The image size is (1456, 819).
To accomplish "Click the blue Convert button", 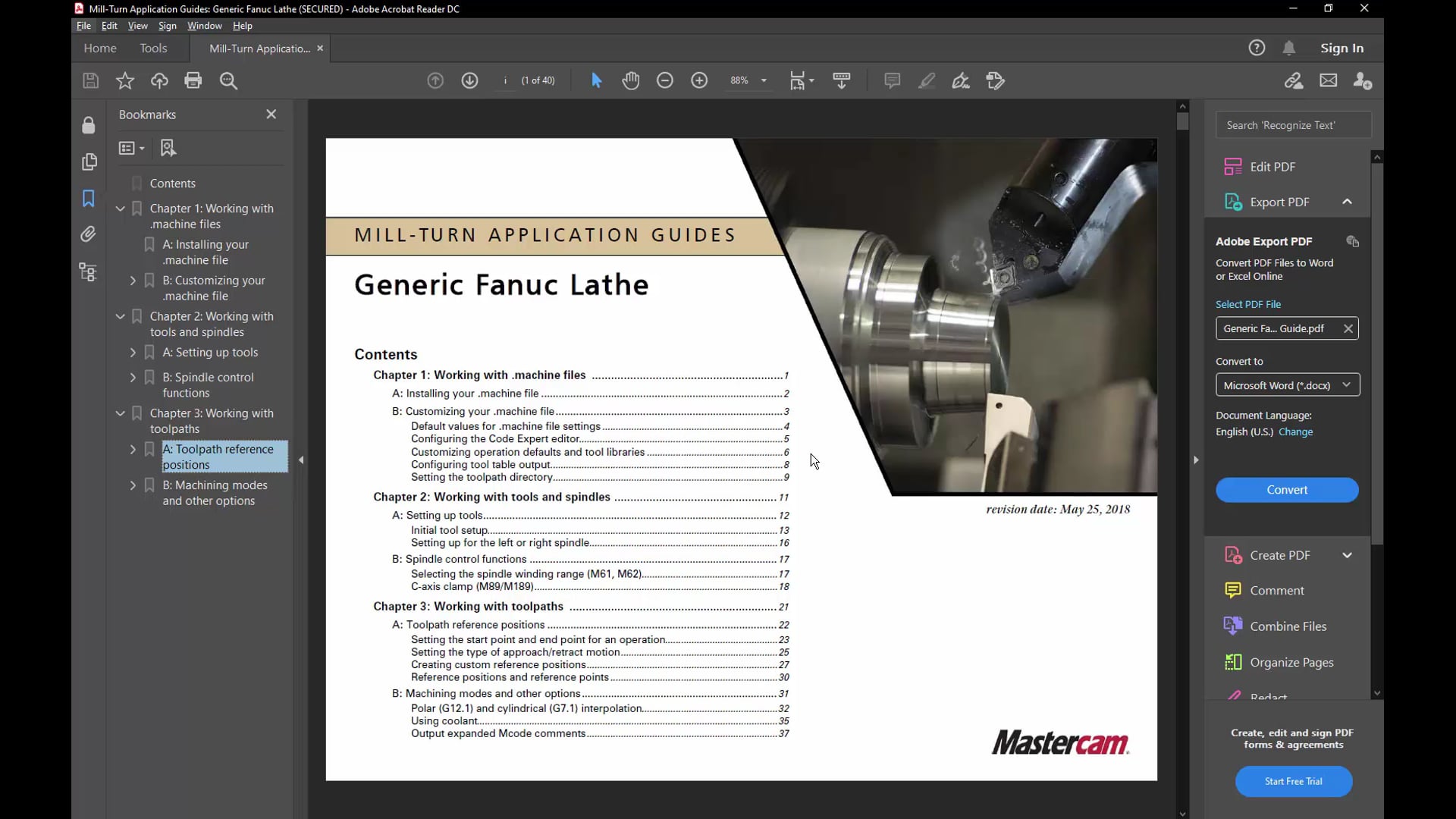I will pos(1287,490).
